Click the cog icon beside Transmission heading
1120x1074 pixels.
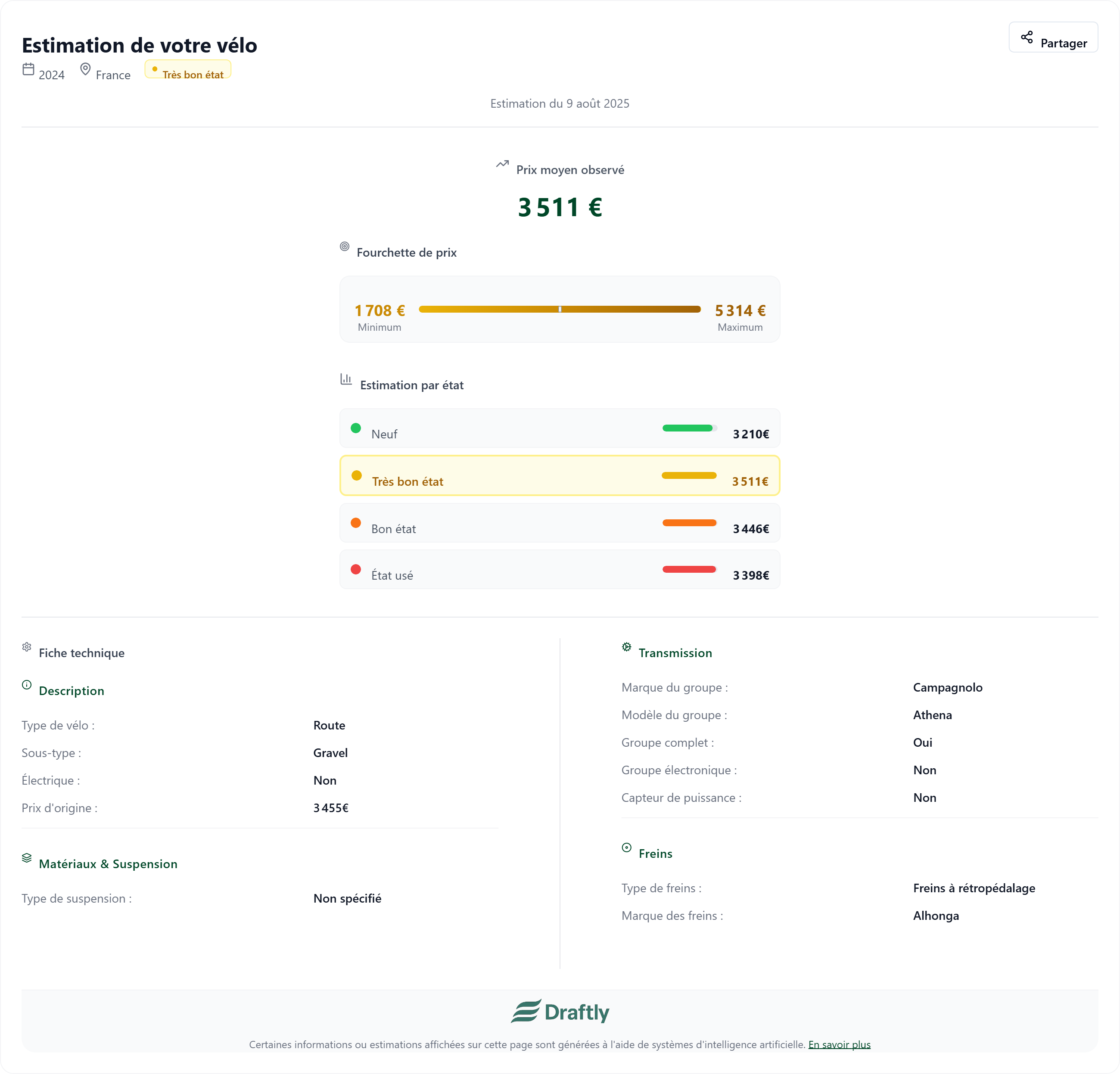[626, 647]
